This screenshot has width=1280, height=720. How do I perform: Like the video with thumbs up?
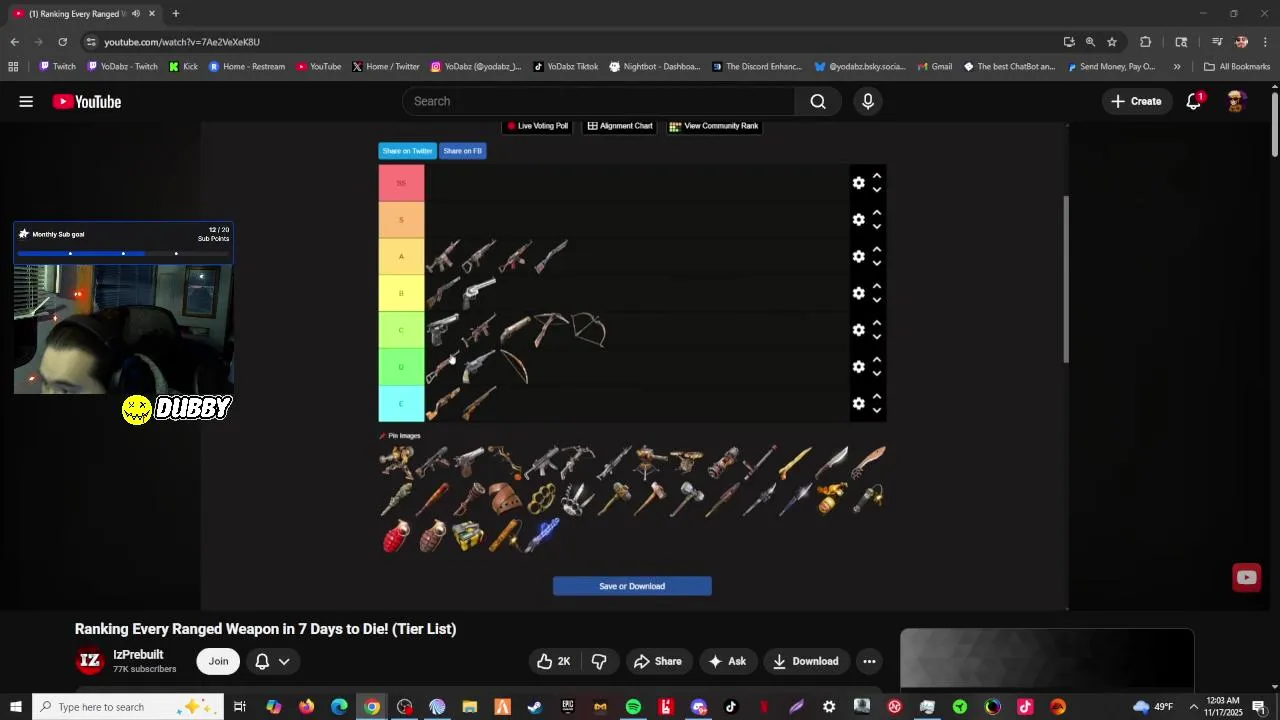click(554, 661)
